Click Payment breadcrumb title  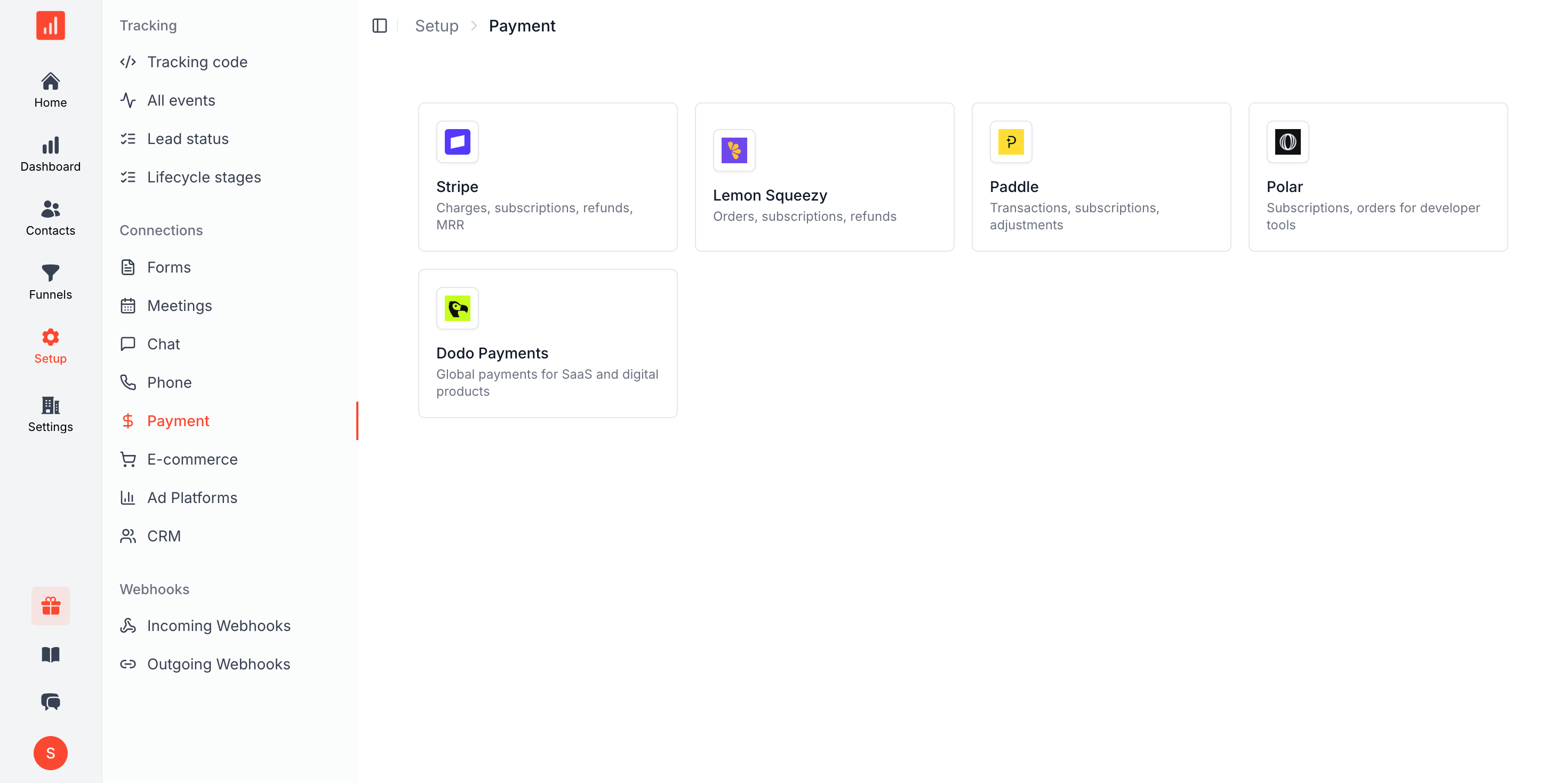point(522,26)
